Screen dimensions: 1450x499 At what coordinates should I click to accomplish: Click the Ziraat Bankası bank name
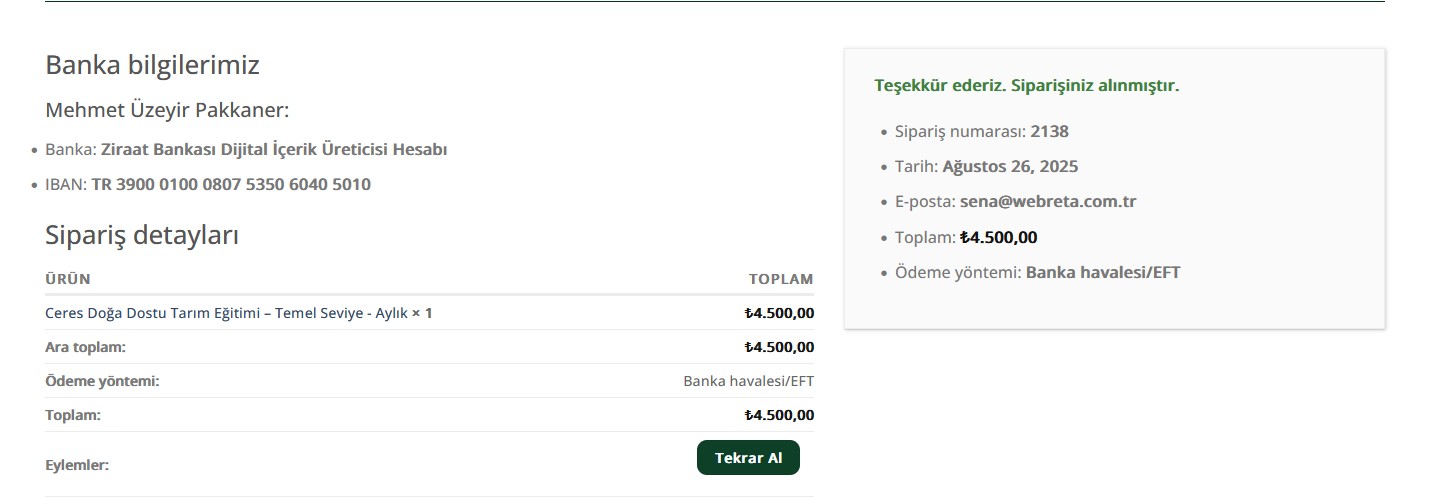coord(274,149)
